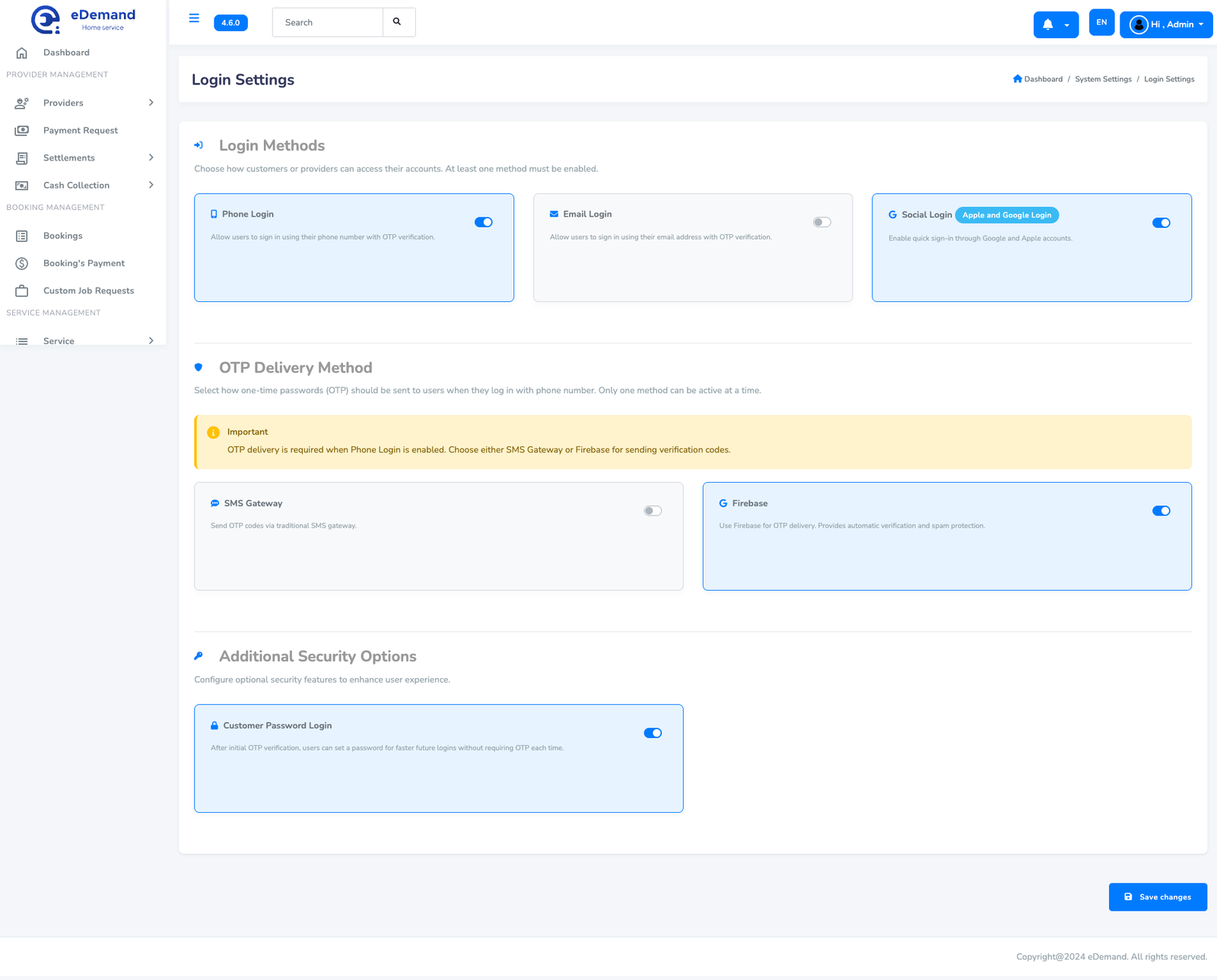Open Bookings from the sidebar
This screenshot has width=1217, height=980.
[x=62, y=236]
